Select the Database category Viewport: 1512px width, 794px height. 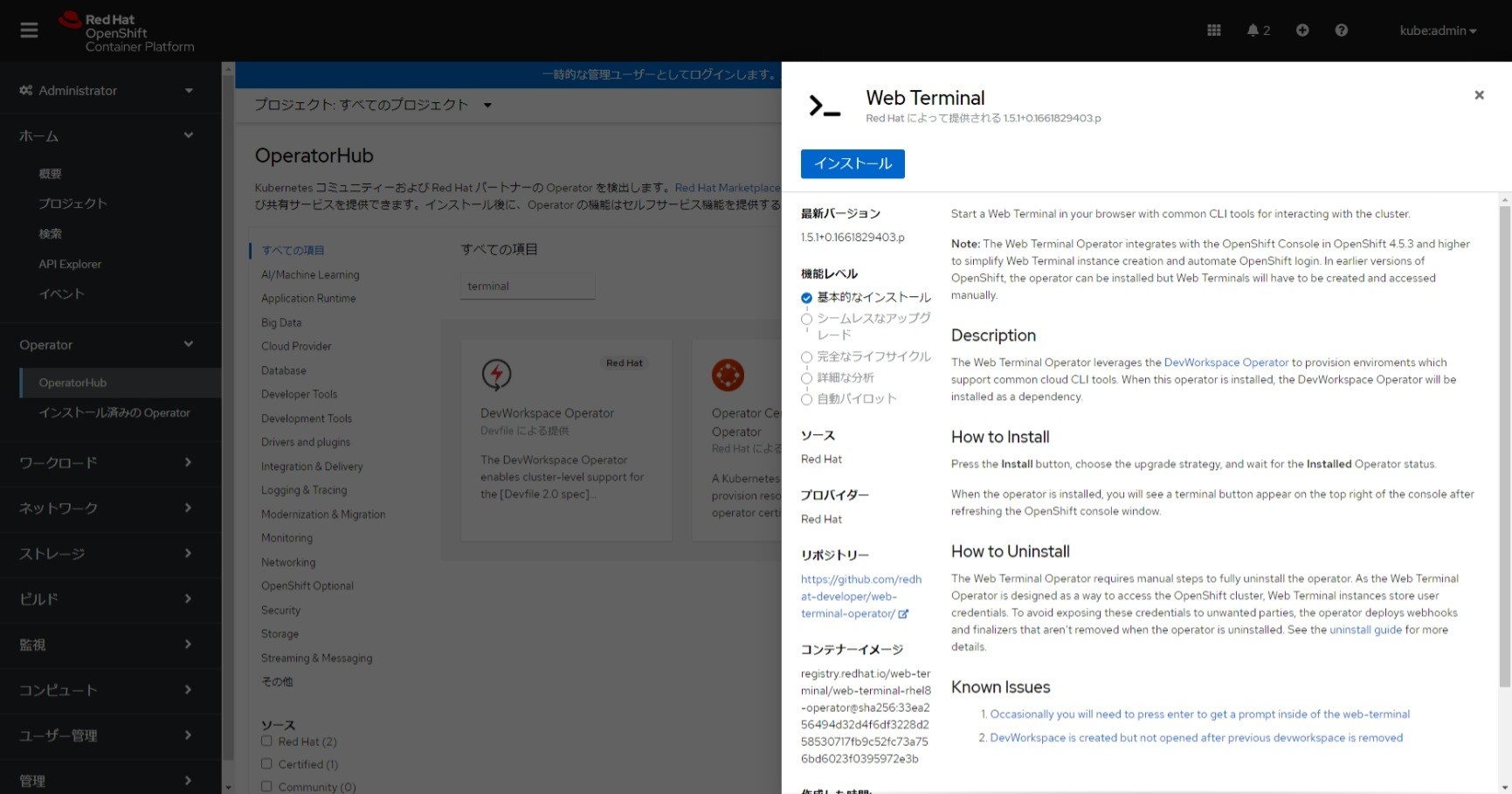[x=284, y=371]
